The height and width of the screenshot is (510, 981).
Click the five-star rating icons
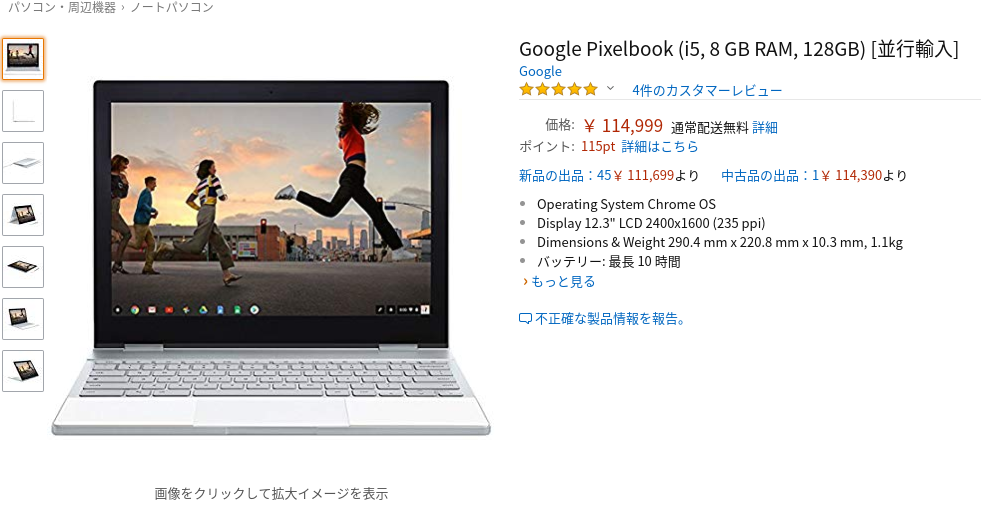click(559, 89)
